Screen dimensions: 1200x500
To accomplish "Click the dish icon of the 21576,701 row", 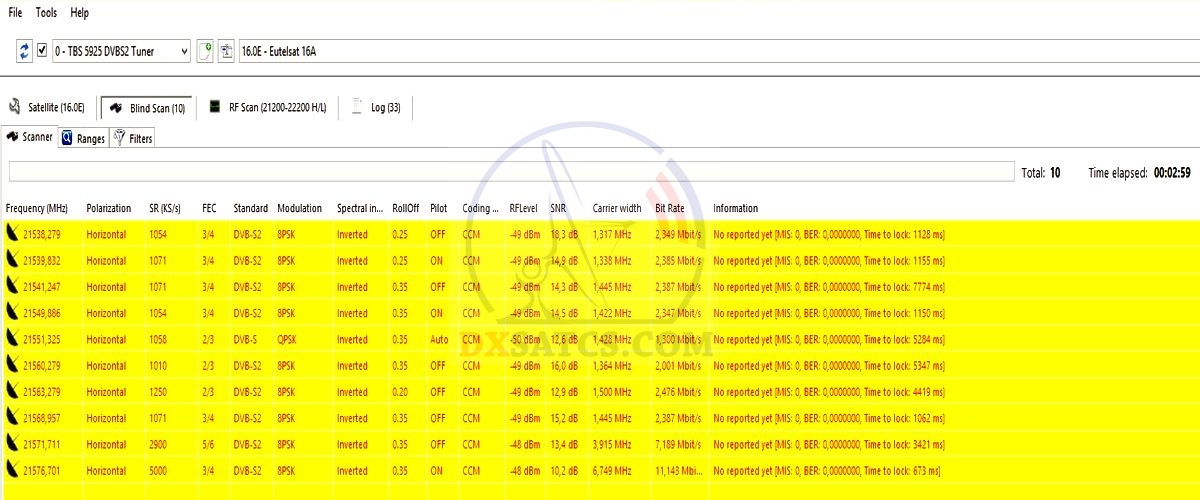I will point(13,470).
